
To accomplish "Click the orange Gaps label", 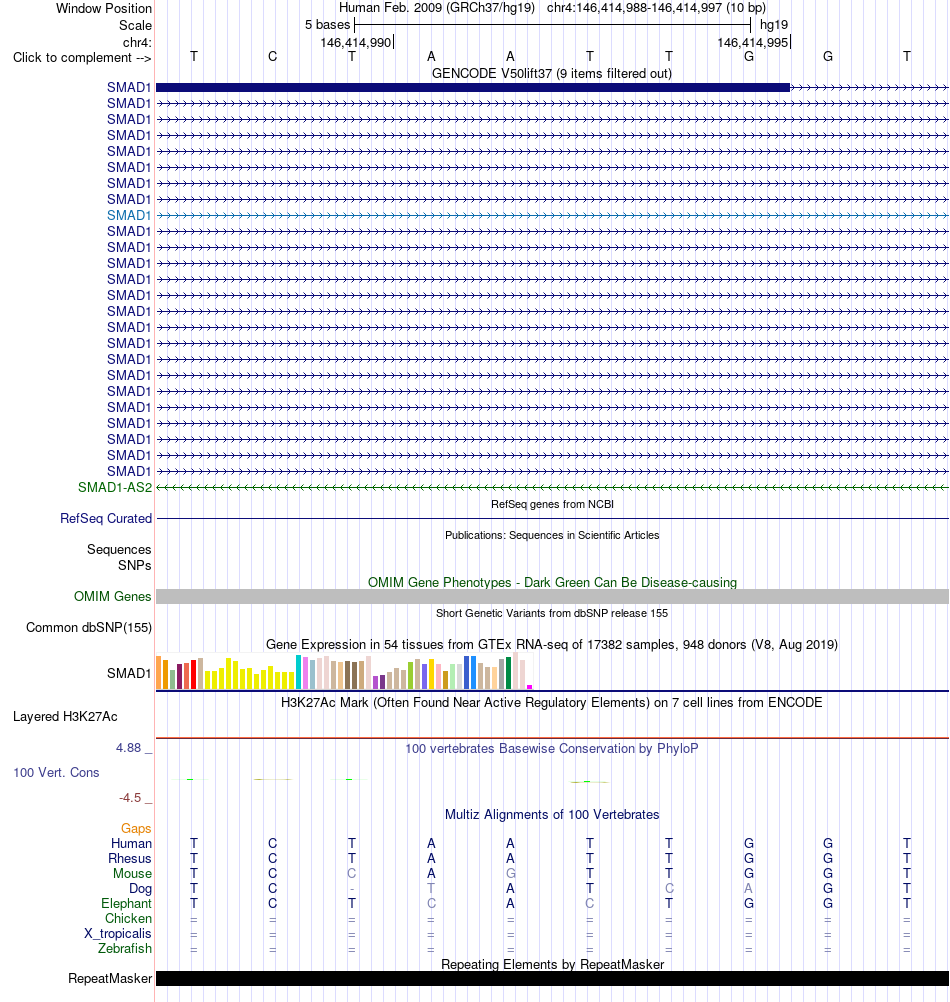I will pyautogui.click(x=136, y=828).
